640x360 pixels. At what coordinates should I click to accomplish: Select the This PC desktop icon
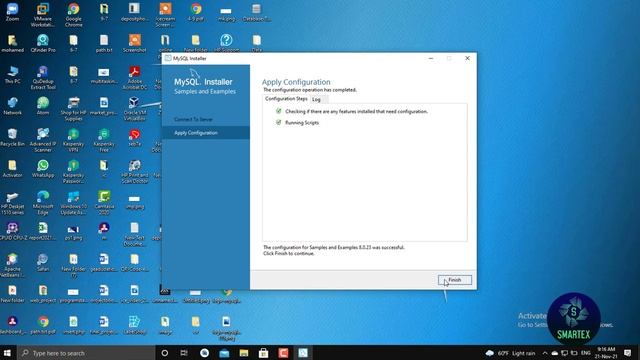12,75
